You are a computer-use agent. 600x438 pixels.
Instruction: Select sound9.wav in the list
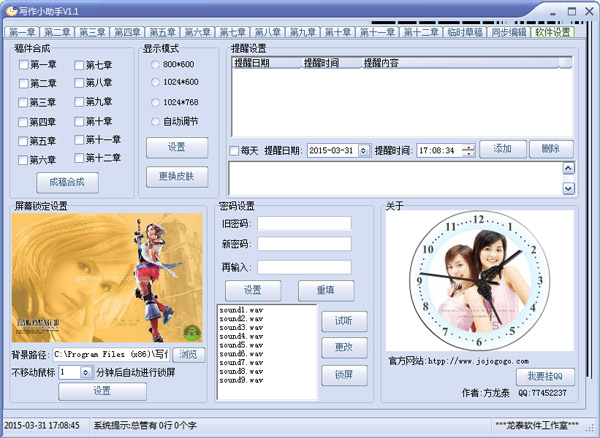[x=241, y=381]
